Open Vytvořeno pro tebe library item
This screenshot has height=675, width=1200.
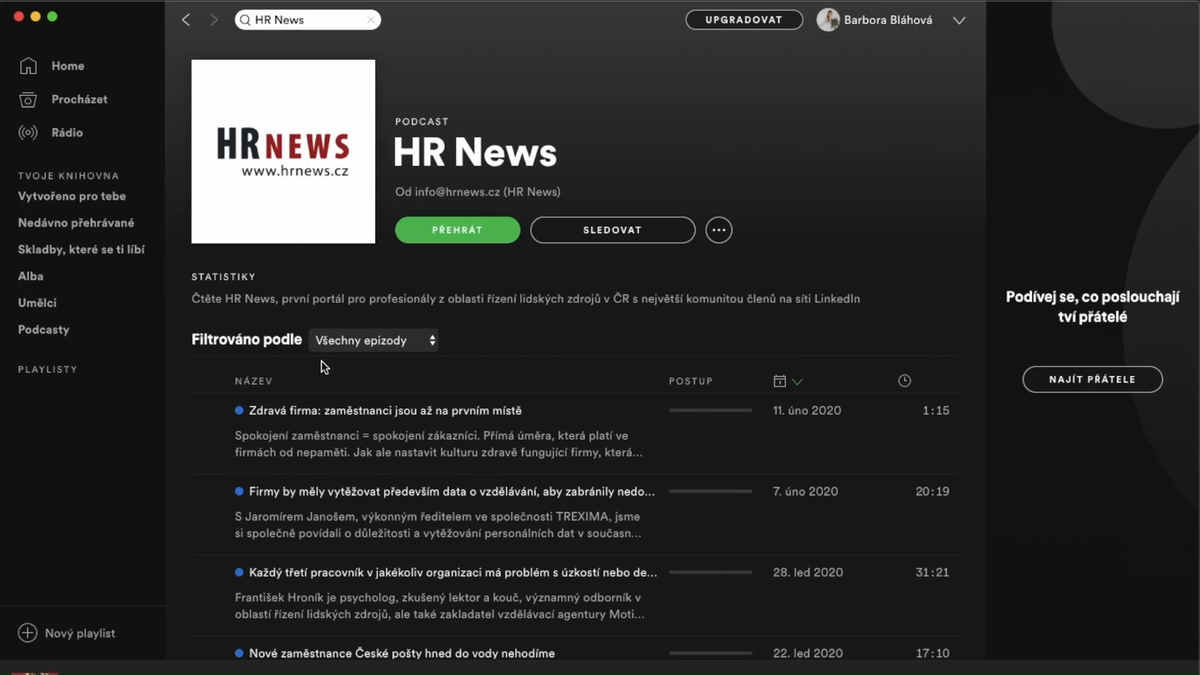pos(72,196)
